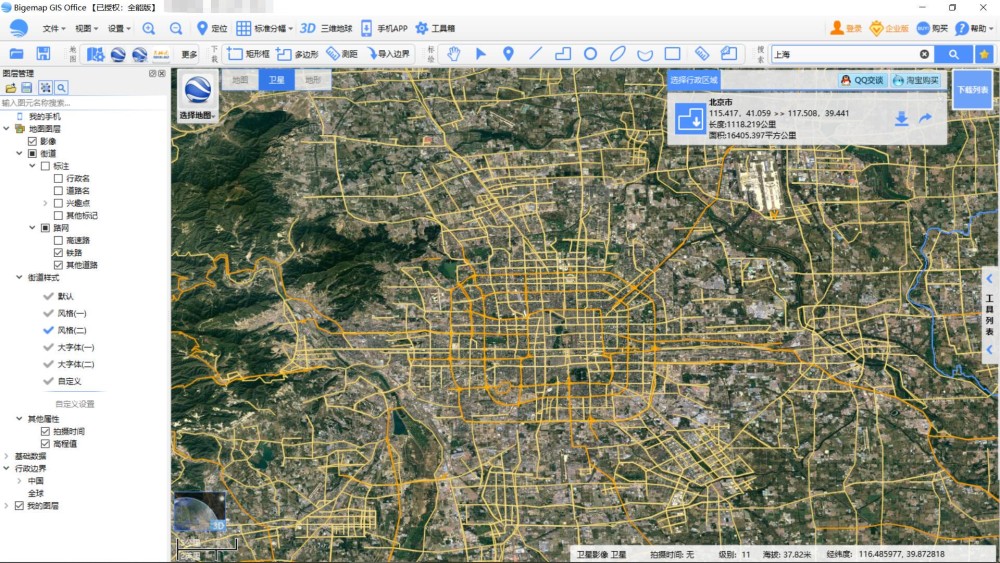
Task: Expand the 基础数据 tree node
Action: (x=6, y=456)
